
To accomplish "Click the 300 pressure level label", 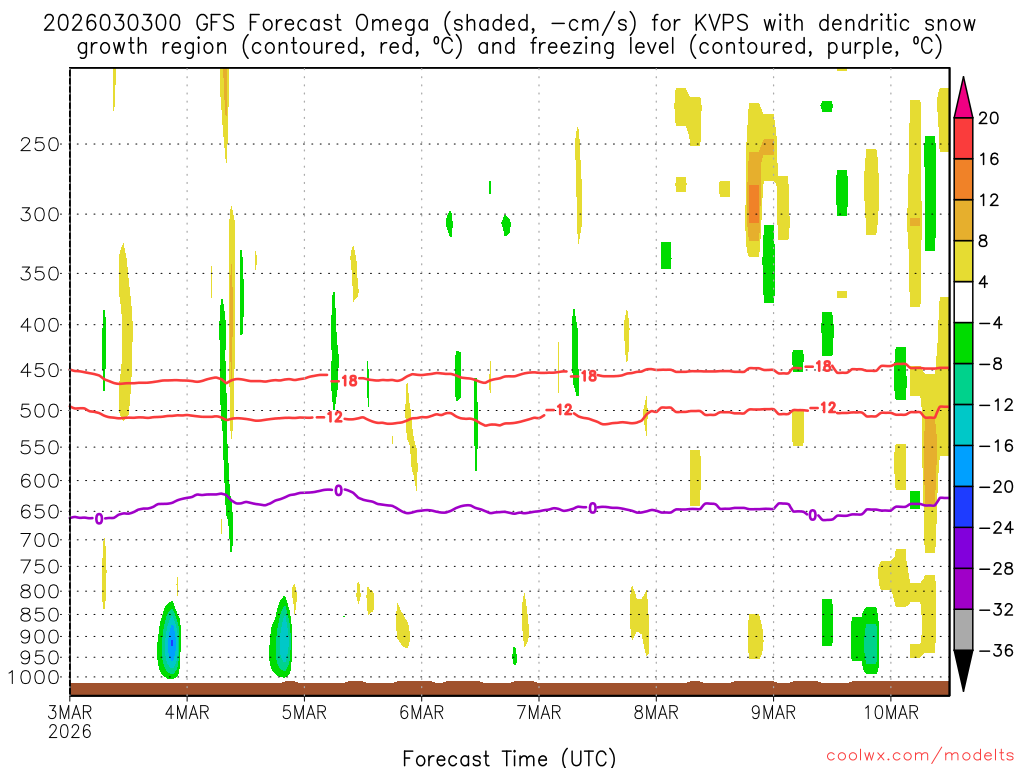I will [x=40, y=214].
